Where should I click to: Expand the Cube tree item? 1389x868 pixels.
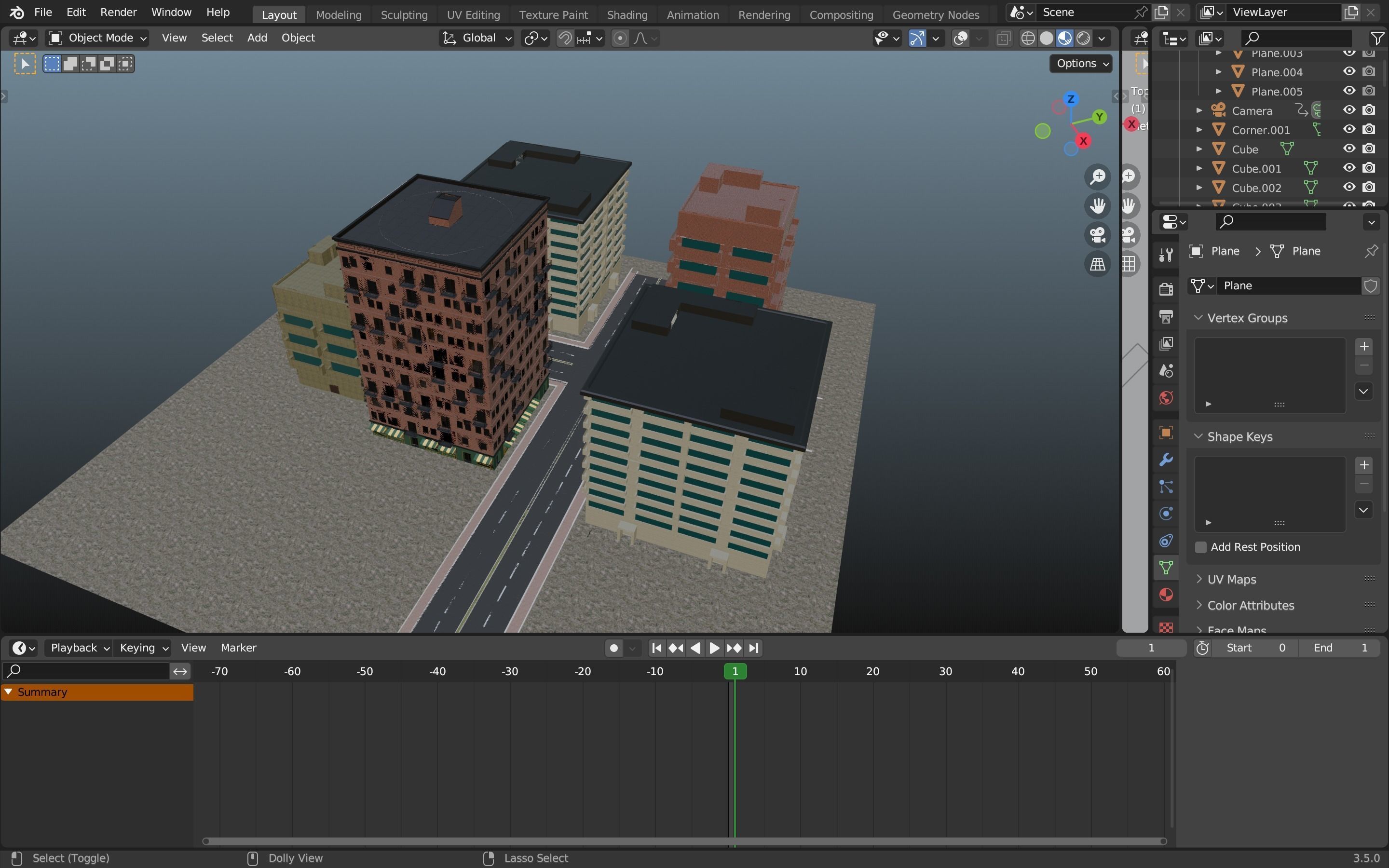click(x=1199, y=149)
